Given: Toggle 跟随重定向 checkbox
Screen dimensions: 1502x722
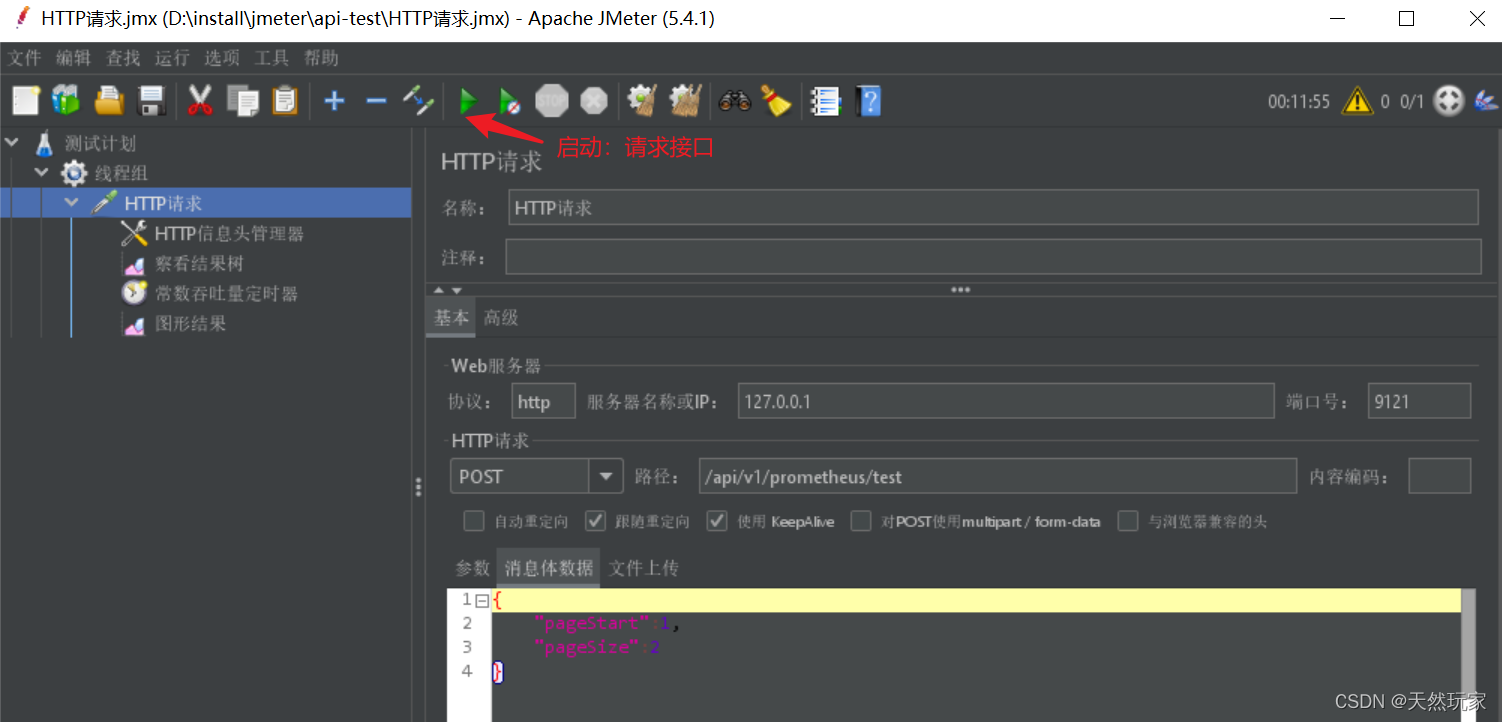Looking at the screenshot, I should [x=595, y=521].
